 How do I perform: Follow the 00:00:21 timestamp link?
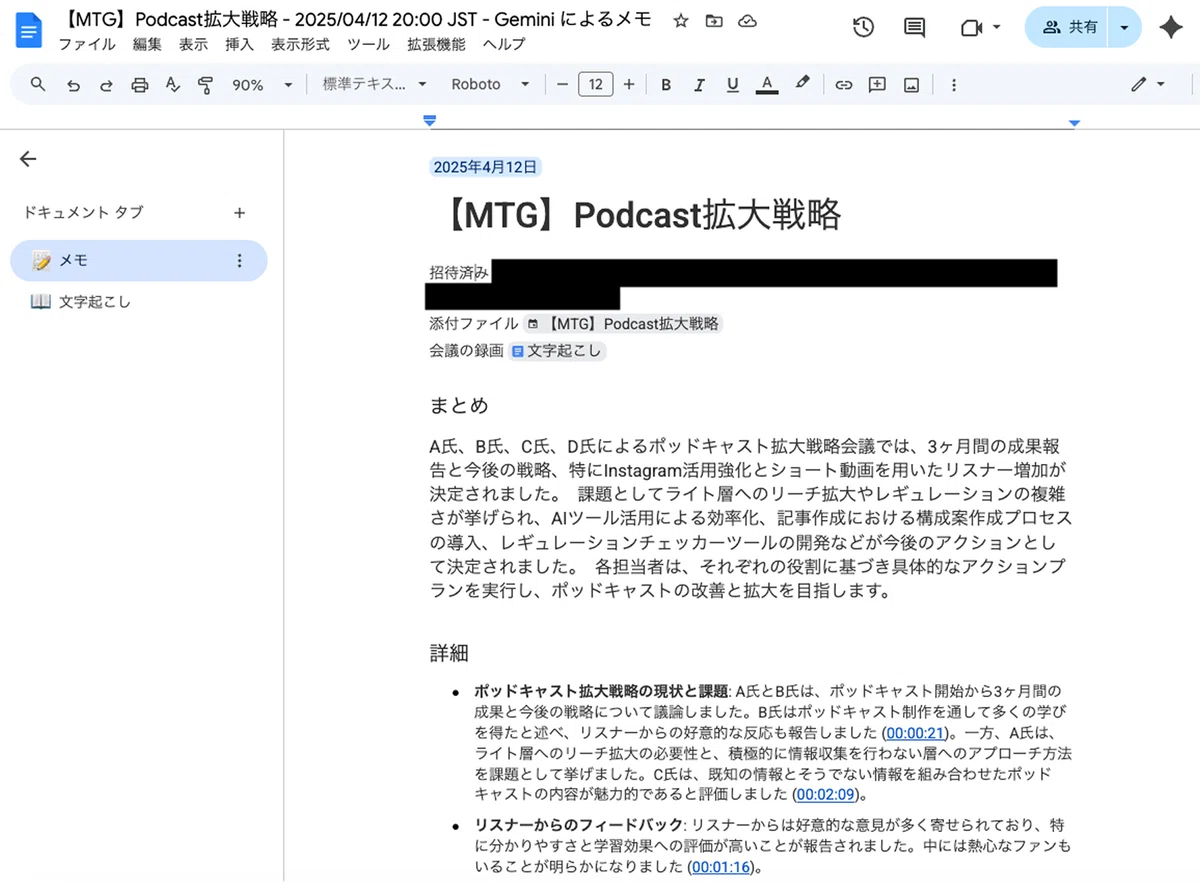click(915, 733)
